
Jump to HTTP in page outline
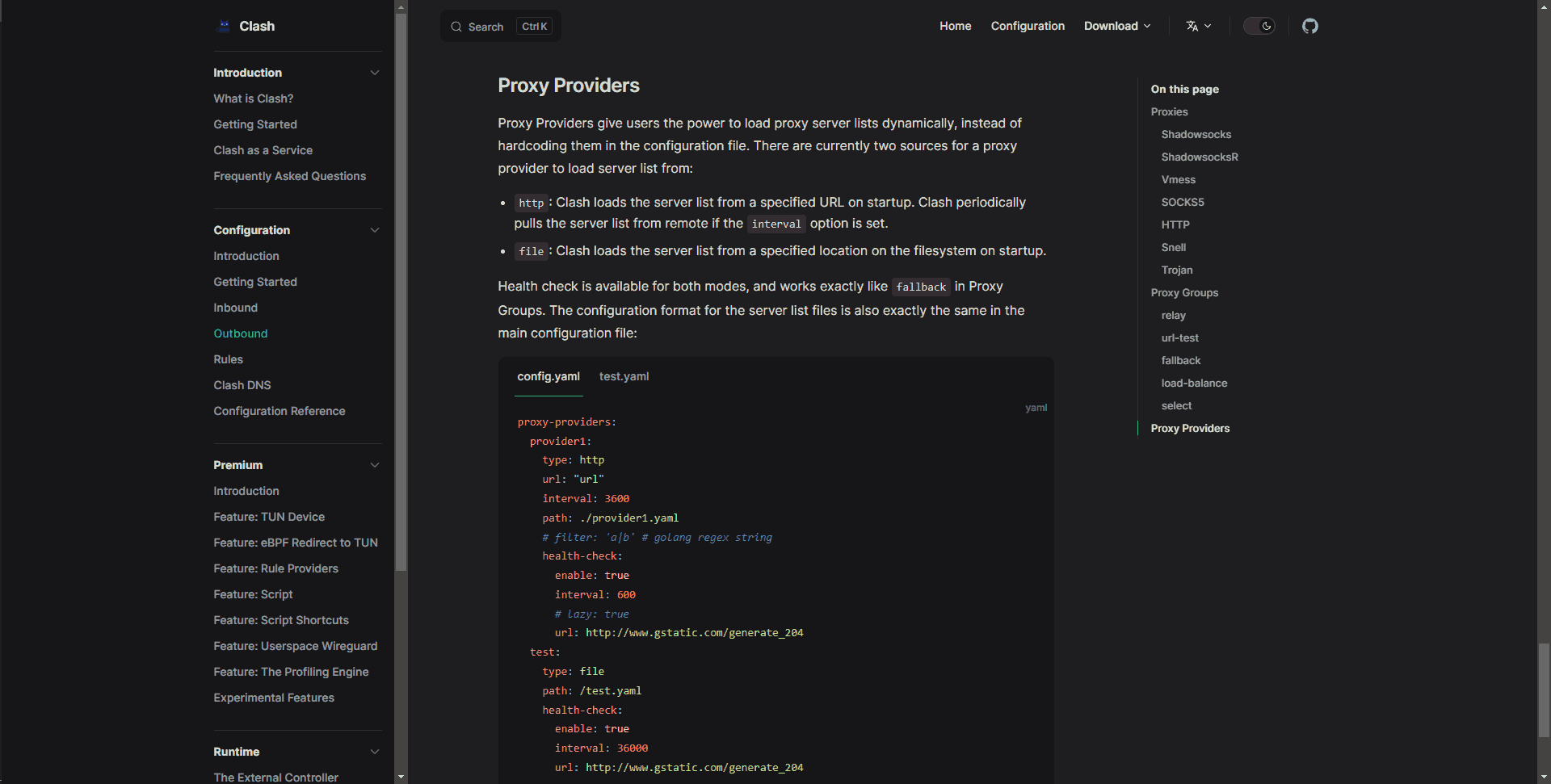[x=1175, y=224]
